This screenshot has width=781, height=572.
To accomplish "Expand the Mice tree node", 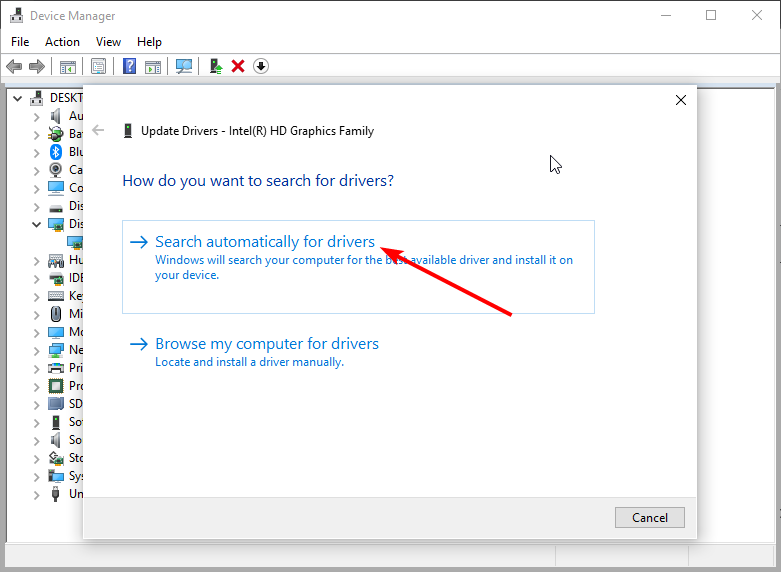I will pos(36,315).
